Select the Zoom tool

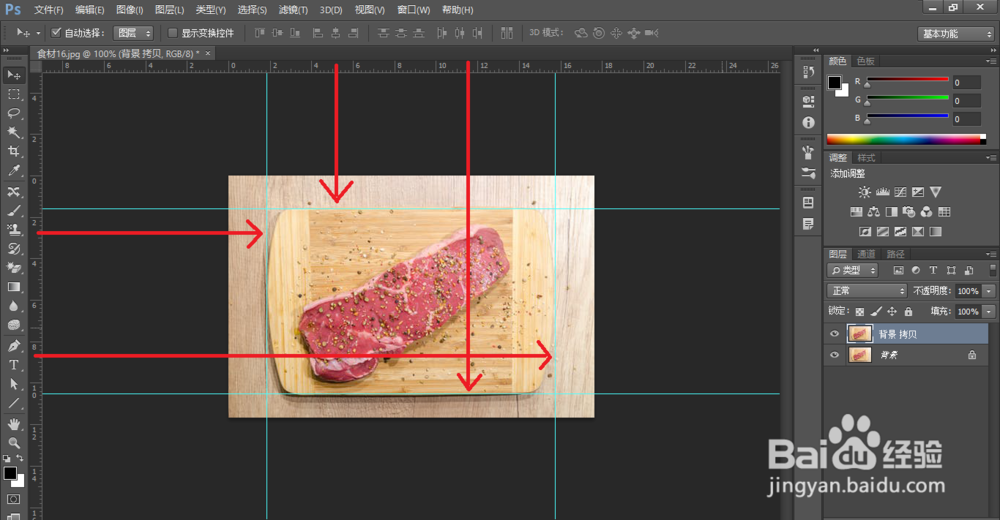(x=13, y=443)
